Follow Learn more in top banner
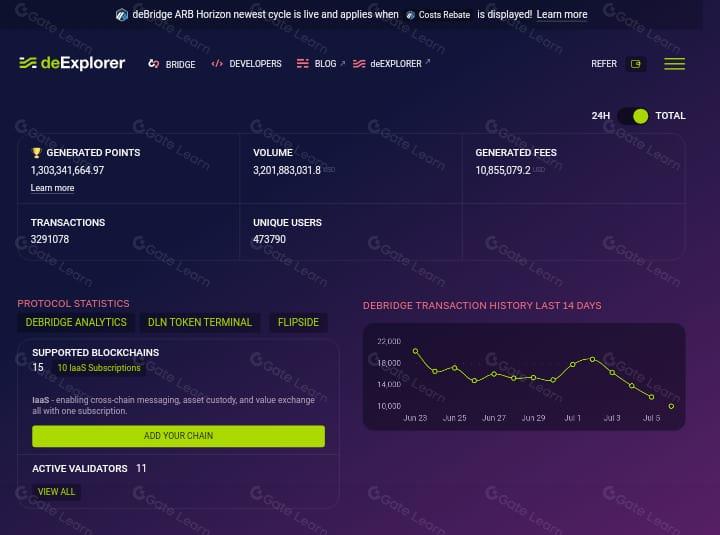The image size is (720, 535). [562, 15]
